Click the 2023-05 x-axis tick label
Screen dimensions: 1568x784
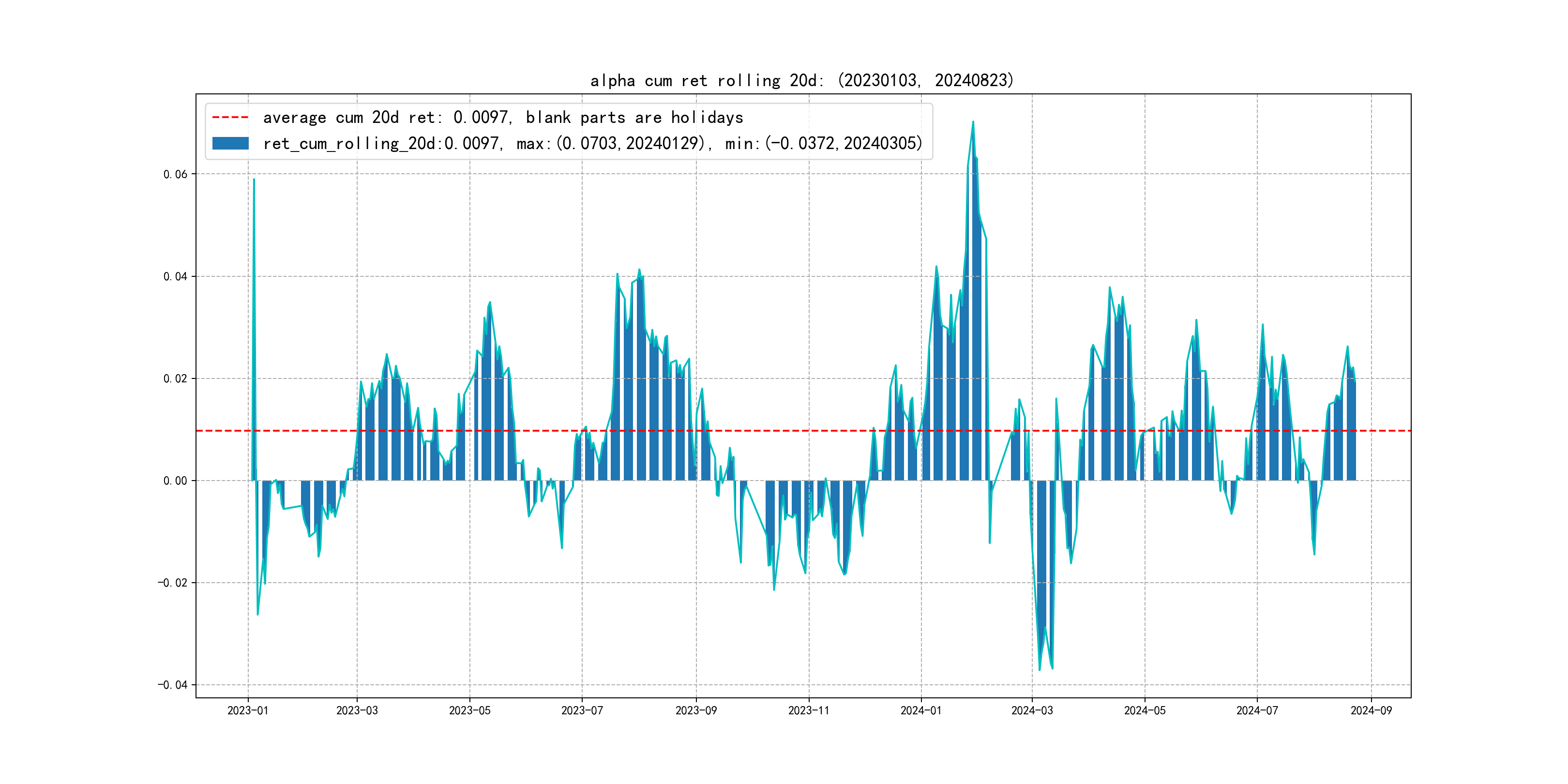[469, 710]
